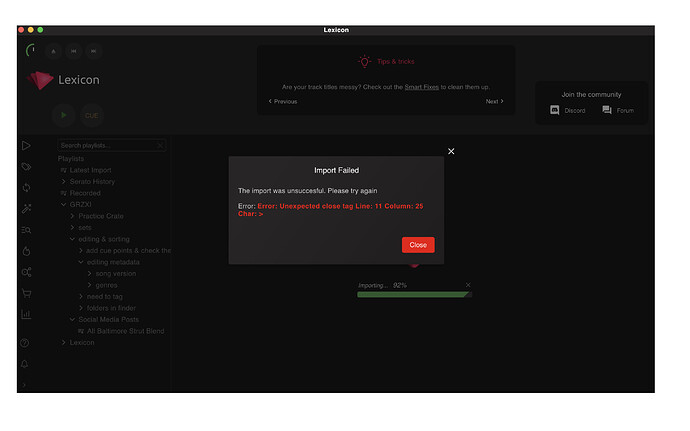This screenshot has height=431, width=690.
Task: Open the tags icon in sidebar
Action: 27,167
